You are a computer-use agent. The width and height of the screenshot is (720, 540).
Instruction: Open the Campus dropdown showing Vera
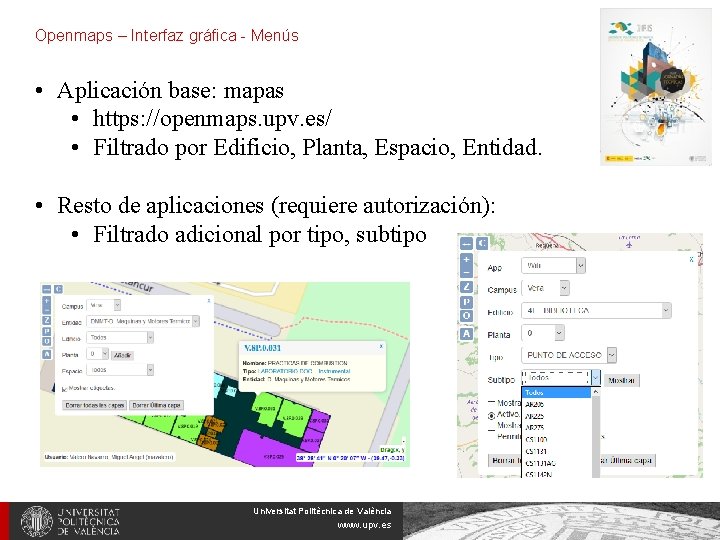(546, 288)
